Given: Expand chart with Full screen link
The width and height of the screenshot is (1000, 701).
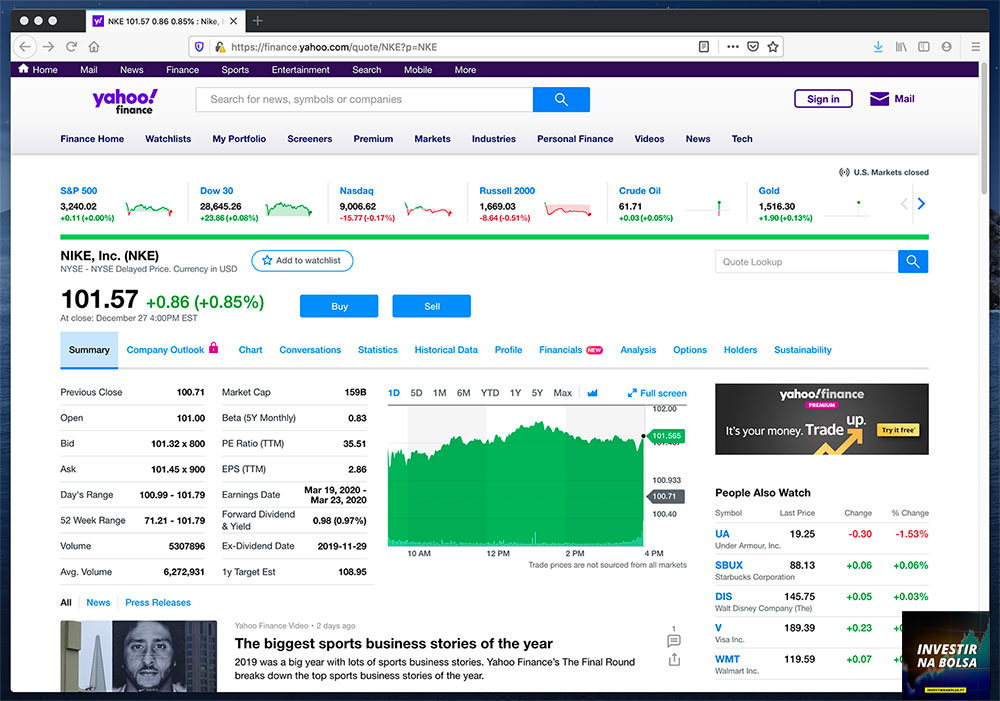Looking at the screenshot, I should pos(657,393).
